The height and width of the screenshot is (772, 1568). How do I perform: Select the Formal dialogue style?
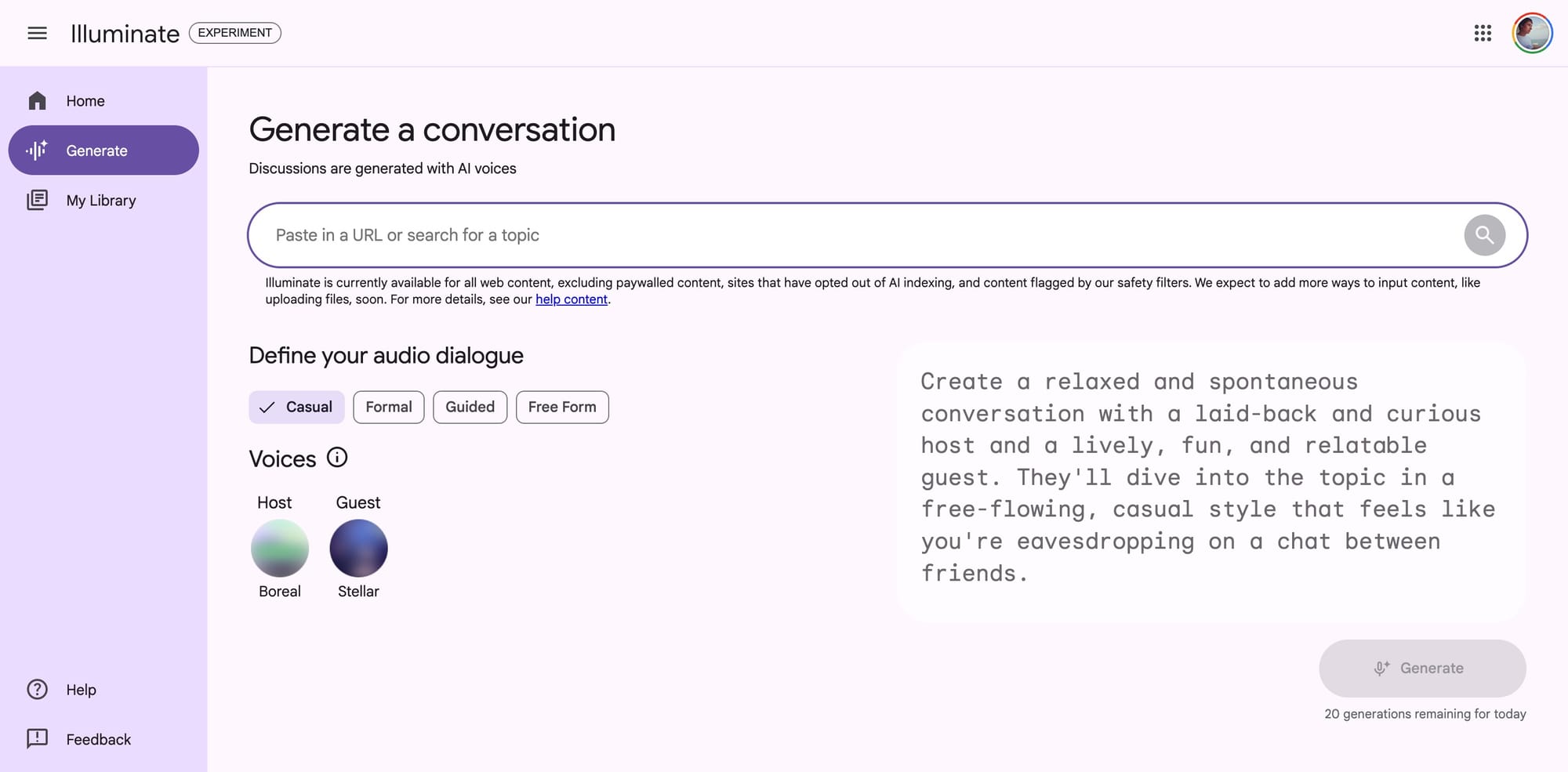(389, 407)
